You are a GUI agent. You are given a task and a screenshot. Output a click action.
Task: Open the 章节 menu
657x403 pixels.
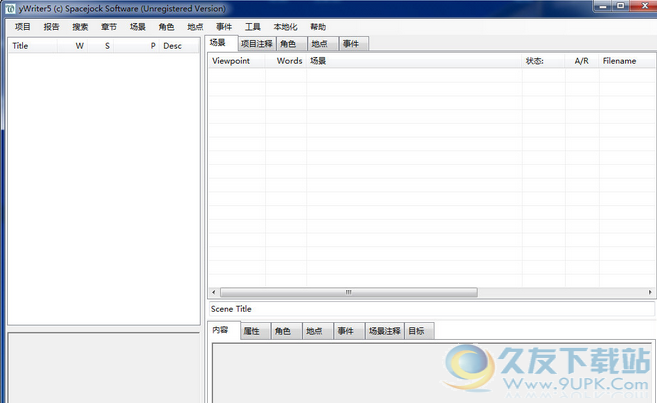[109, 27]
